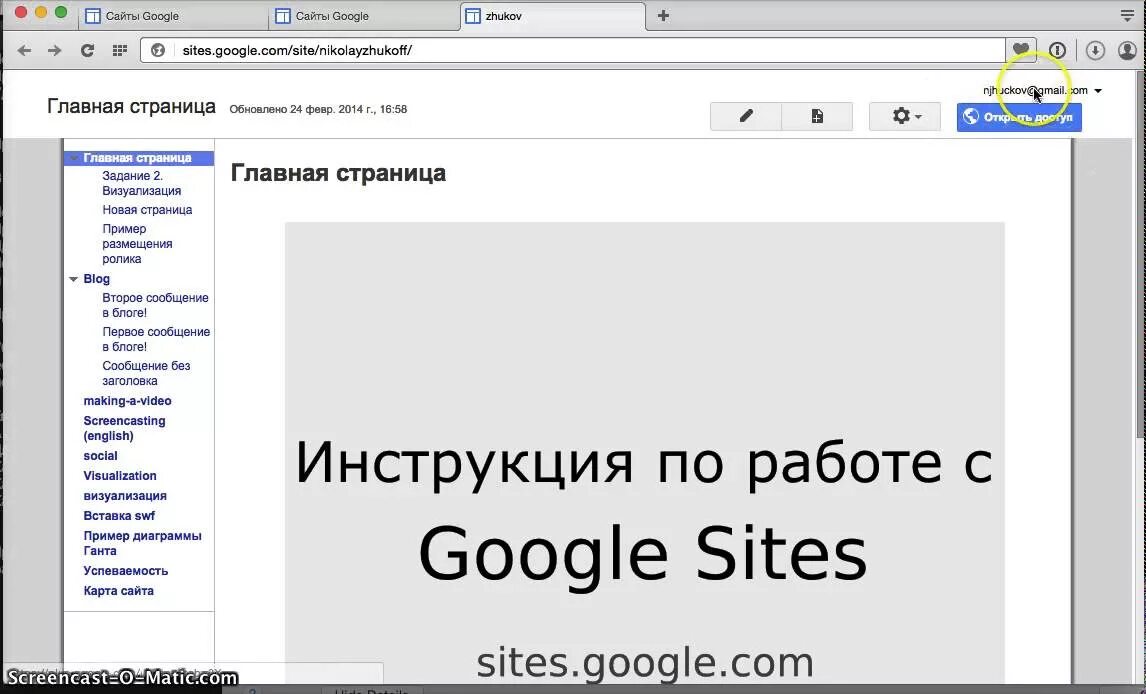Open Первое сообщение в блоге! post

pyautogui.click(x=156, y=339)
